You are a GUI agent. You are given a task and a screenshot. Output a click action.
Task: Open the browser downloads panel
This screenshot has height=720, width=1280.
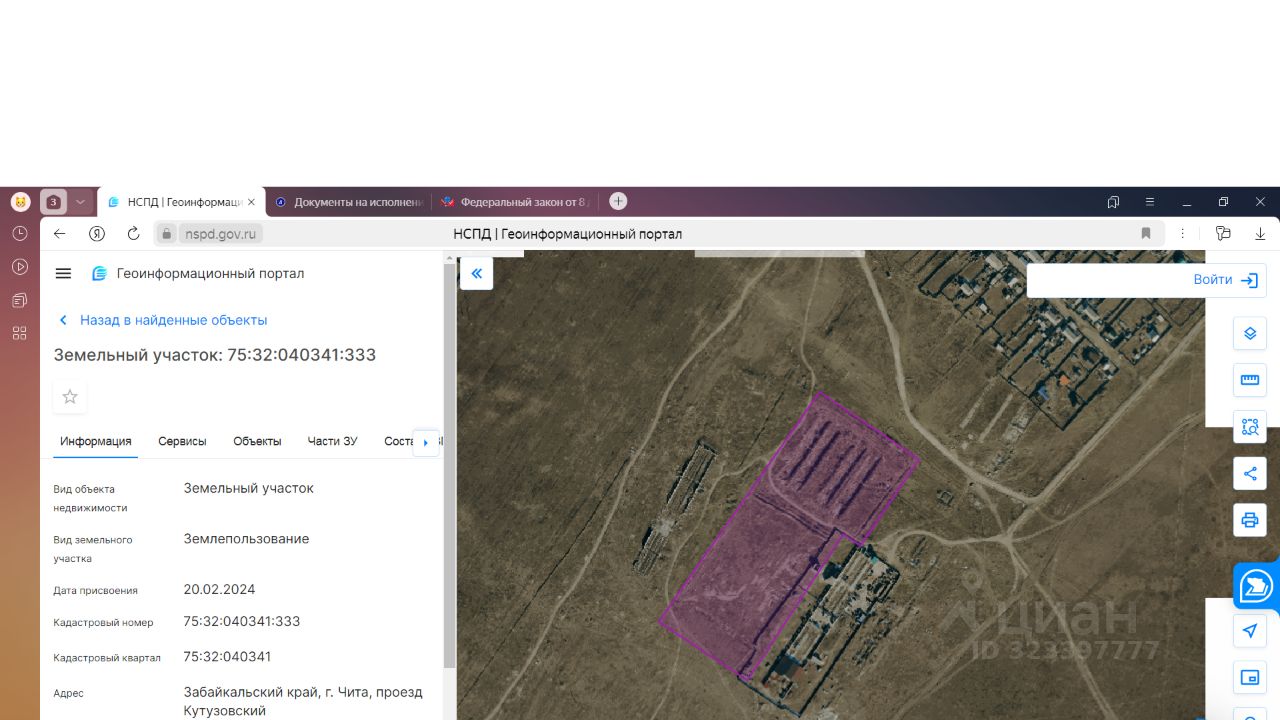[x=1260, y=234]
